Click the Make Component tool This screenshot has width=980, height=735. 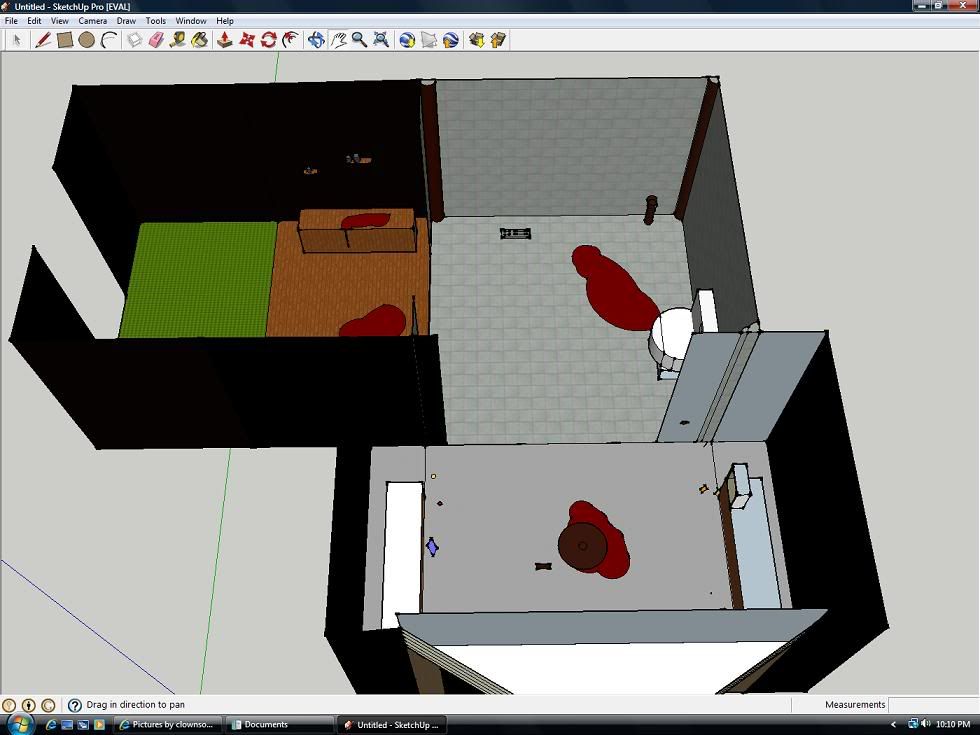coord(134,40)
